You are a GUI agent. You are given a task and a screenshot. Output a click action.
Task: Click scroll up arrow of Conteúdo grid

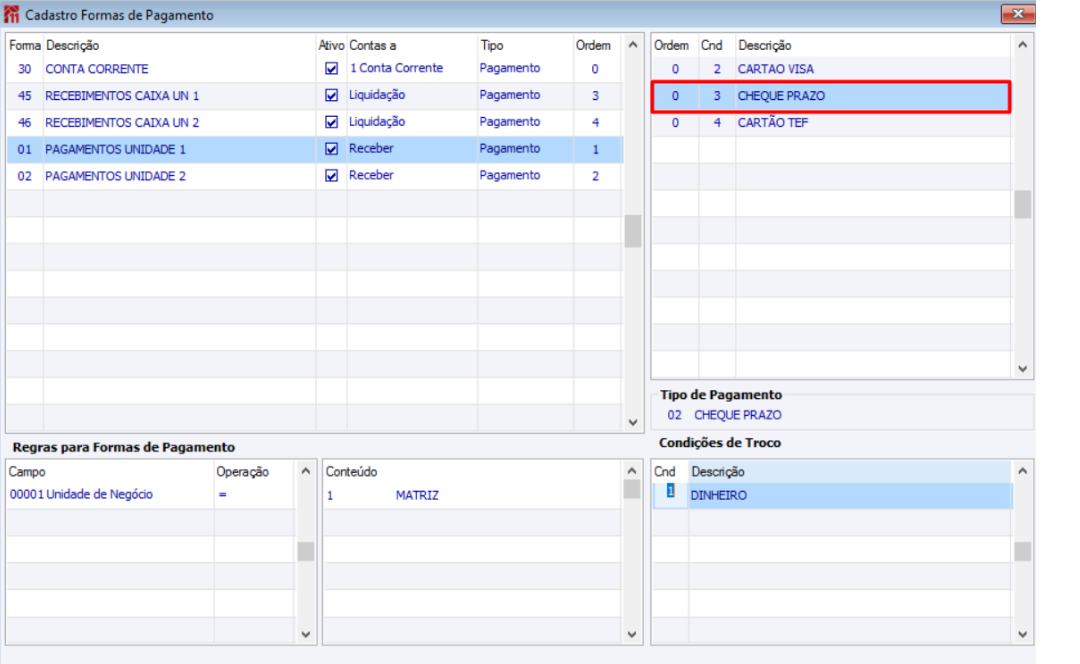(632, 471)
